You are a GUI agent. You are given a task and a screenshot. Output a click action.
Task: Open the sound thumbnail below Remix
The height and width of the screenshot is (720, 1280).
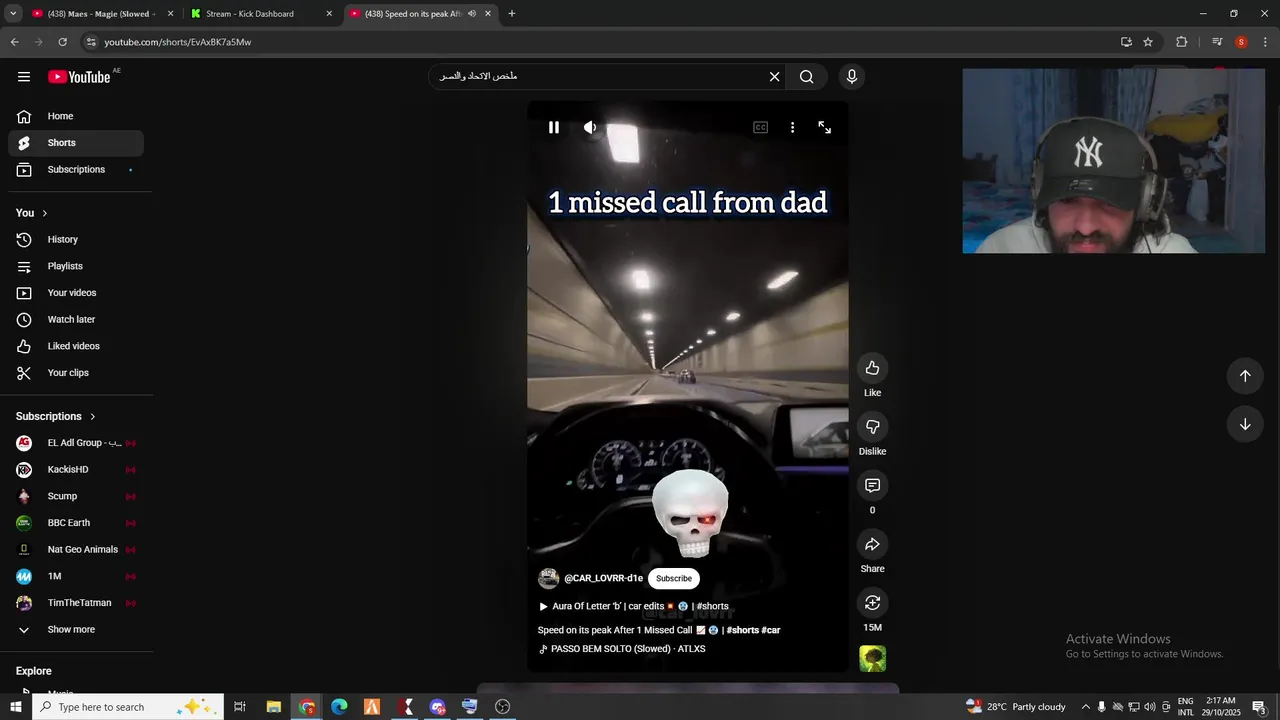click(x=872, y=659)
